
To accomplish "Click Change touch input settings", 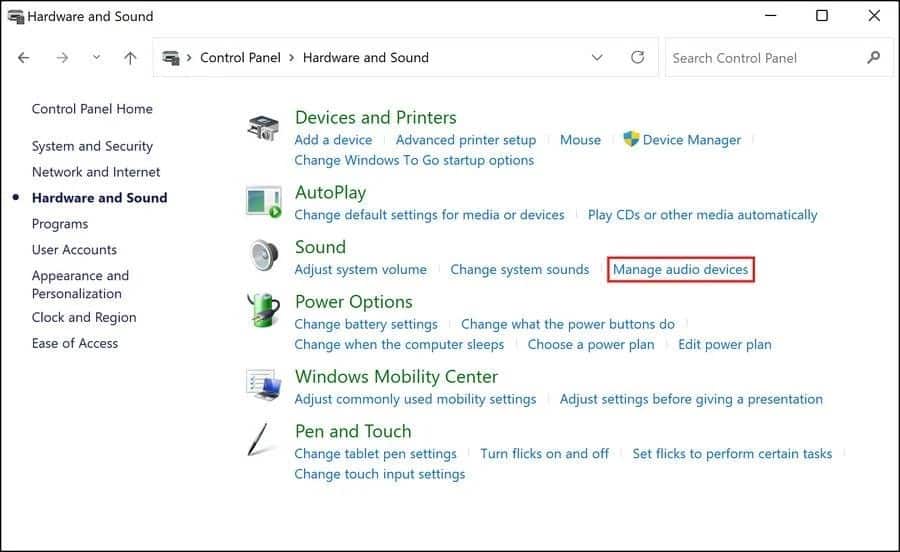I will pyautogui.click(x=379, y=474).
